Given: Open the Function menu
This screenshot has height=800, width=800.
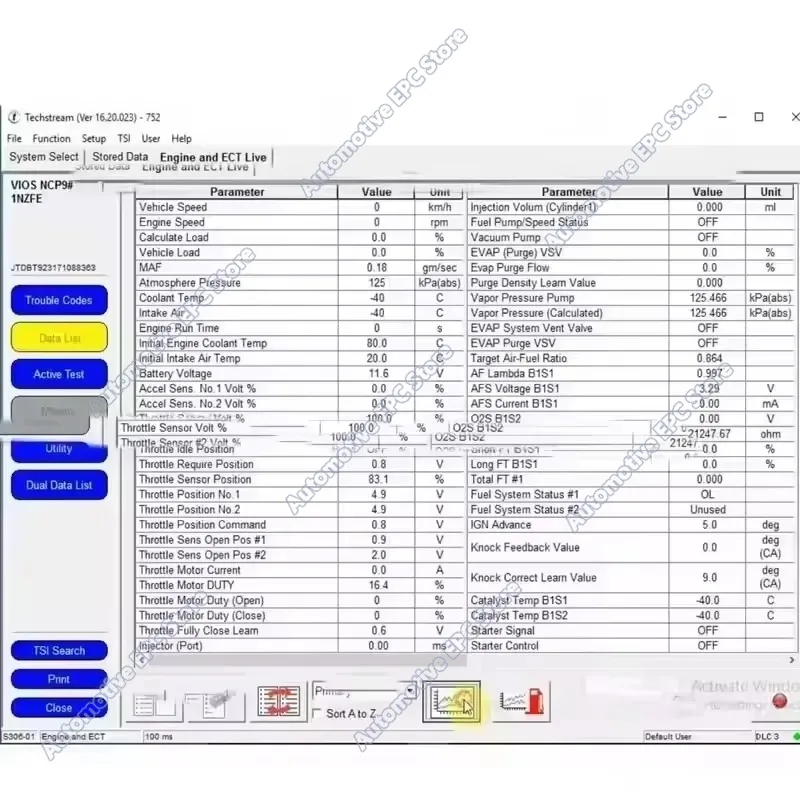Looking at the screenshot, I should coord(52,138).
